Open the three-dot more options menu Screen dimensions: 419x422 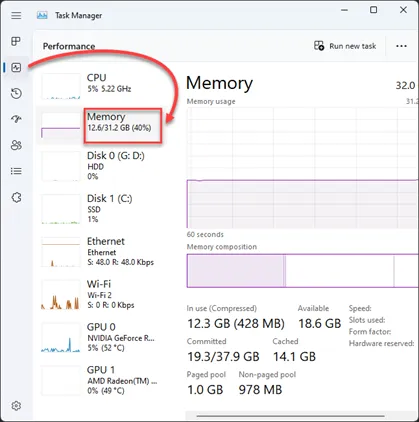401,46
